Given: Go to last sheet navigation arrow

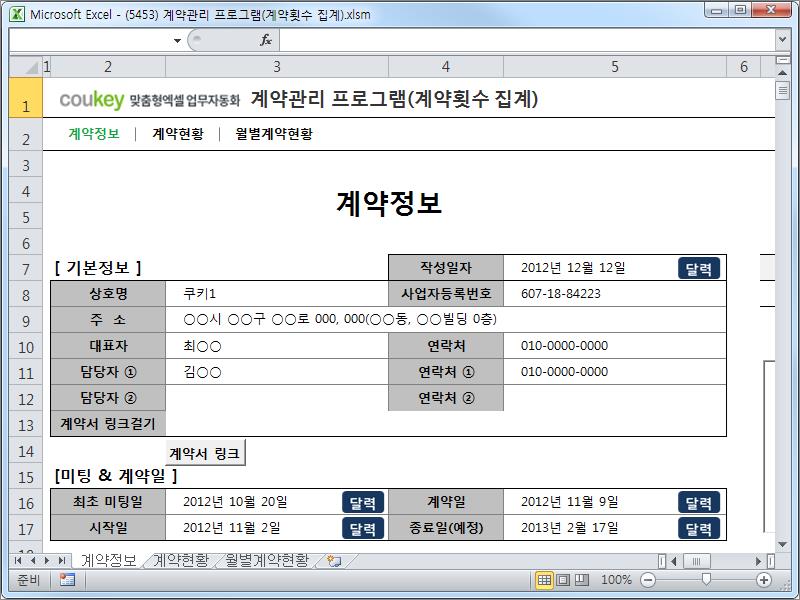Looking at the screenshot, I should (62, 561).
